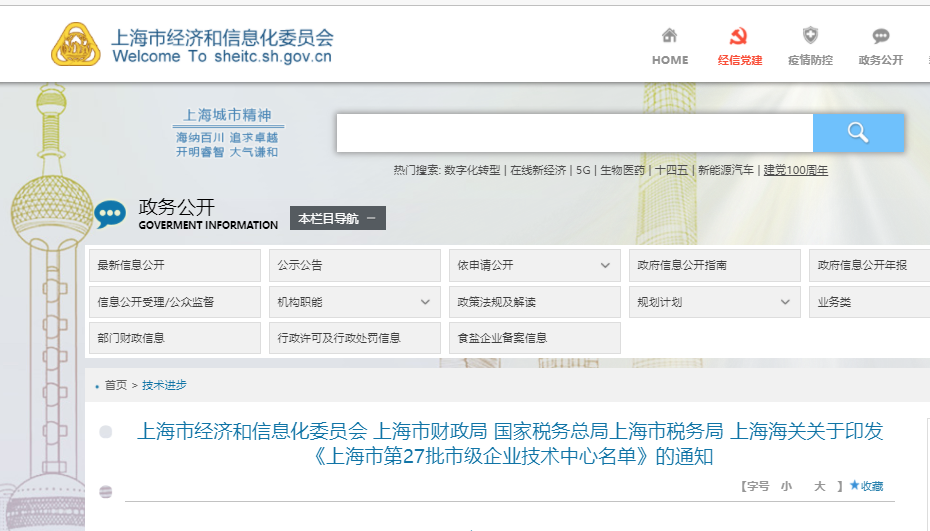
Task: Collapse the 本栏目导航 toggle
Action: click(x=338, y=219)
